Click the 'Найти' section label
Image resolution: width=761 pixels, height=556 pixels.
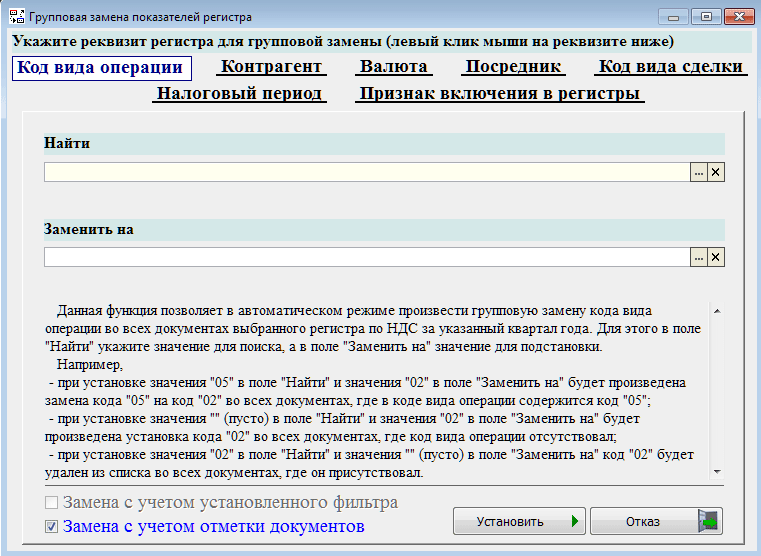(x=67, y=144)
